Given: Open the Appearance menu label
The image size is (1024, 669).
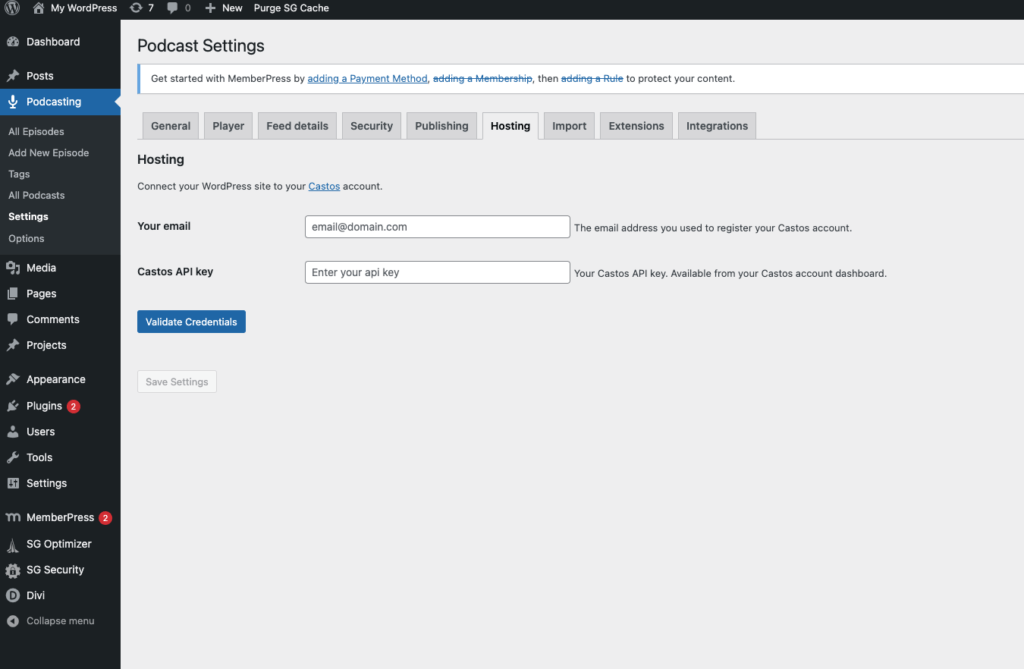Looking at the screenshot, I should (56, 380).
